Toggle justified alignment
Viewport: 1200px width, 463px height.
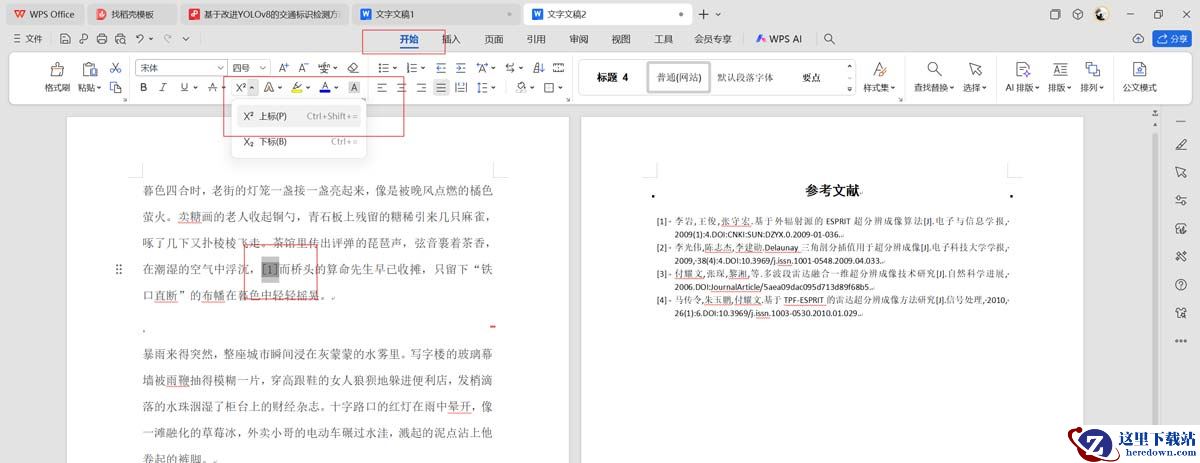pyautogui.click(x=441, y=88)
